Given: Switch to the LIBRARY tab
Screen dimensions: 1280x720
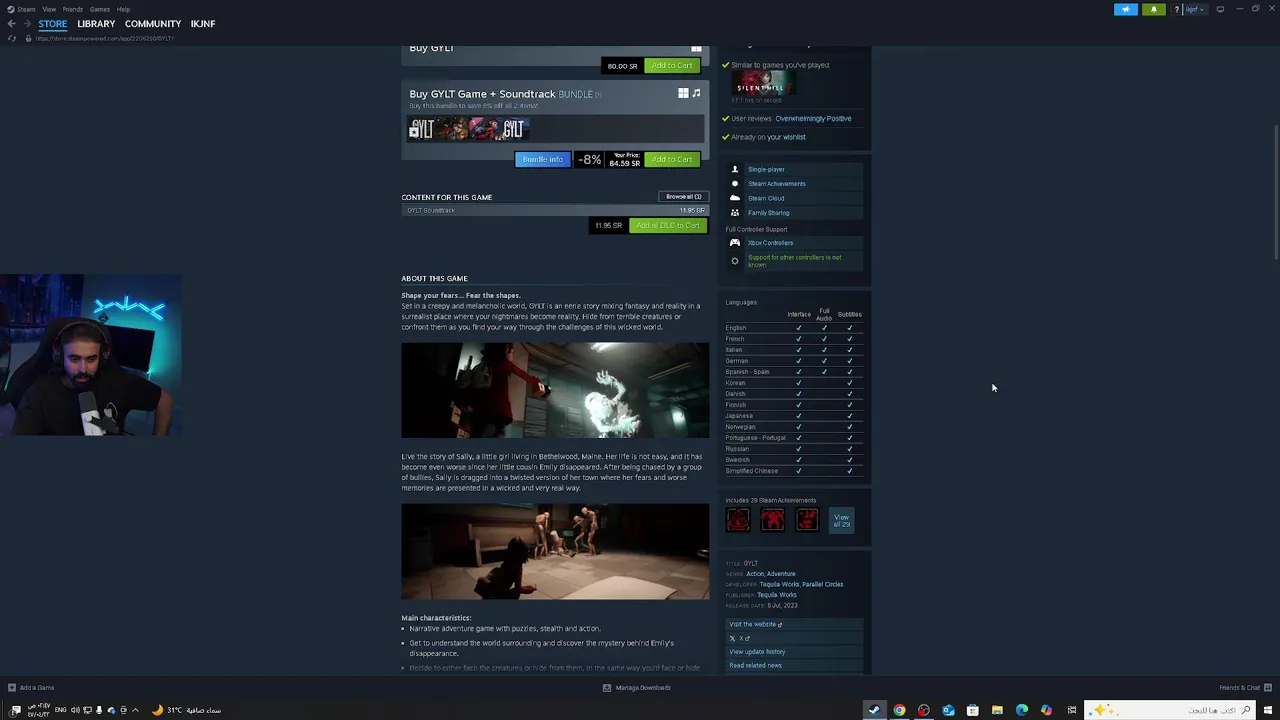Looking at the screenshot, I should [96, 23].
